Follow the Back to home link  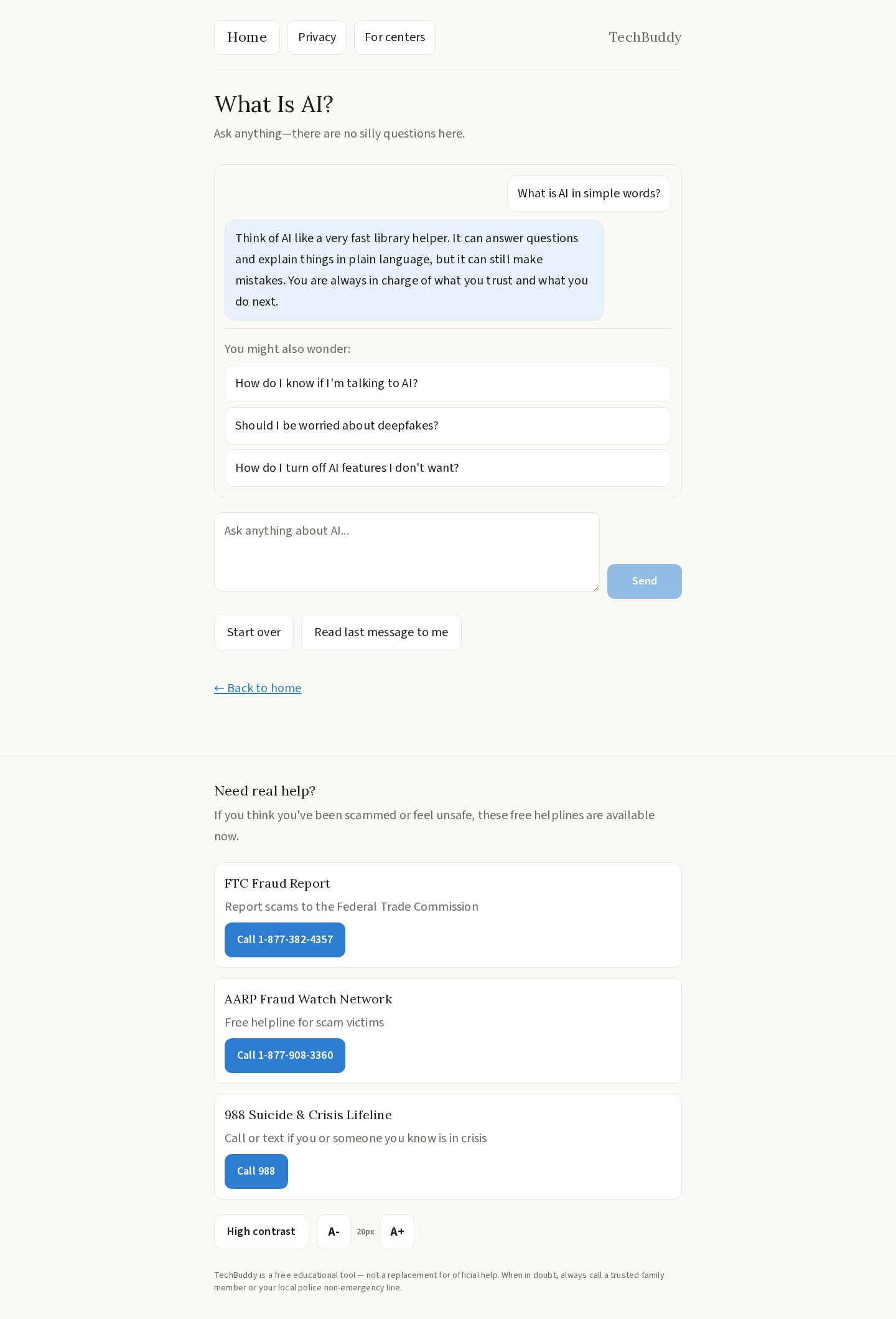pos(258,688)
